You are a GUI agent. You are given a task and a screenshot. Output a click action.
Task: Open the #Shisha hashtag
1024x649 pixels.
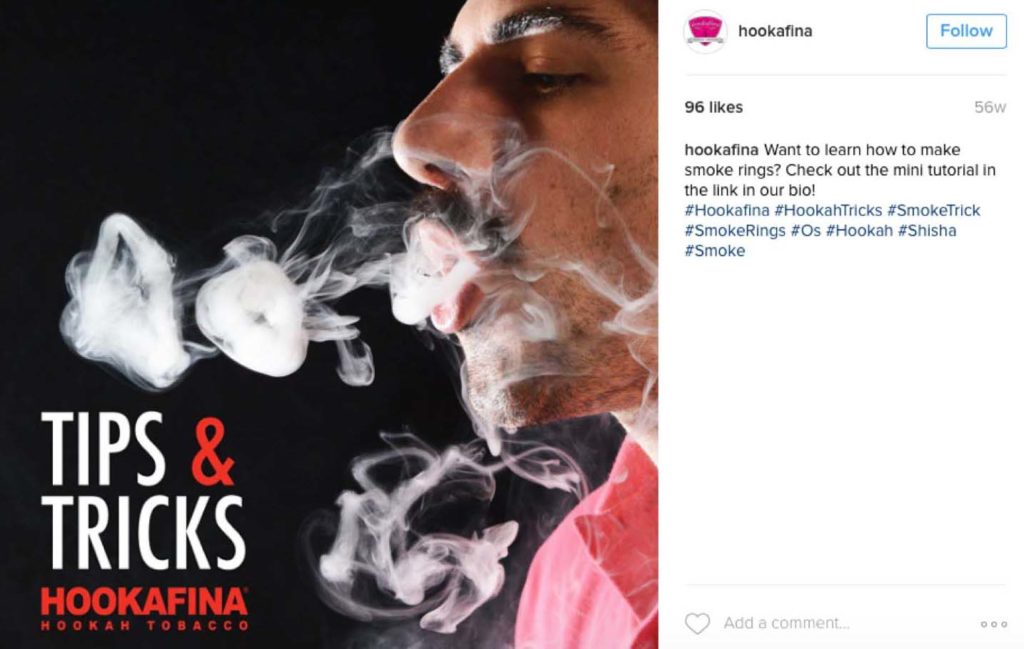(x=927, y=230)
